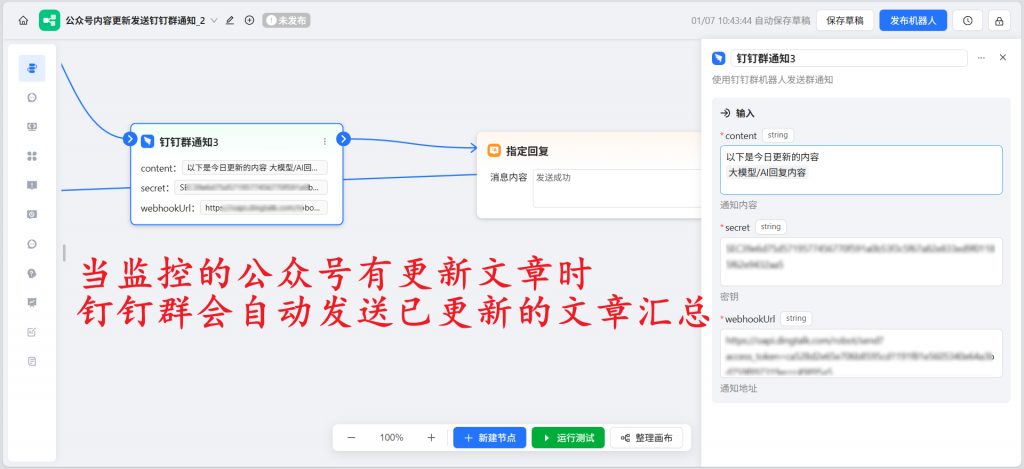Image resolution: width=1024 pixels, height=469 pixels.
Task: Click 整理画布 button
Action: (x=647, y=438)
